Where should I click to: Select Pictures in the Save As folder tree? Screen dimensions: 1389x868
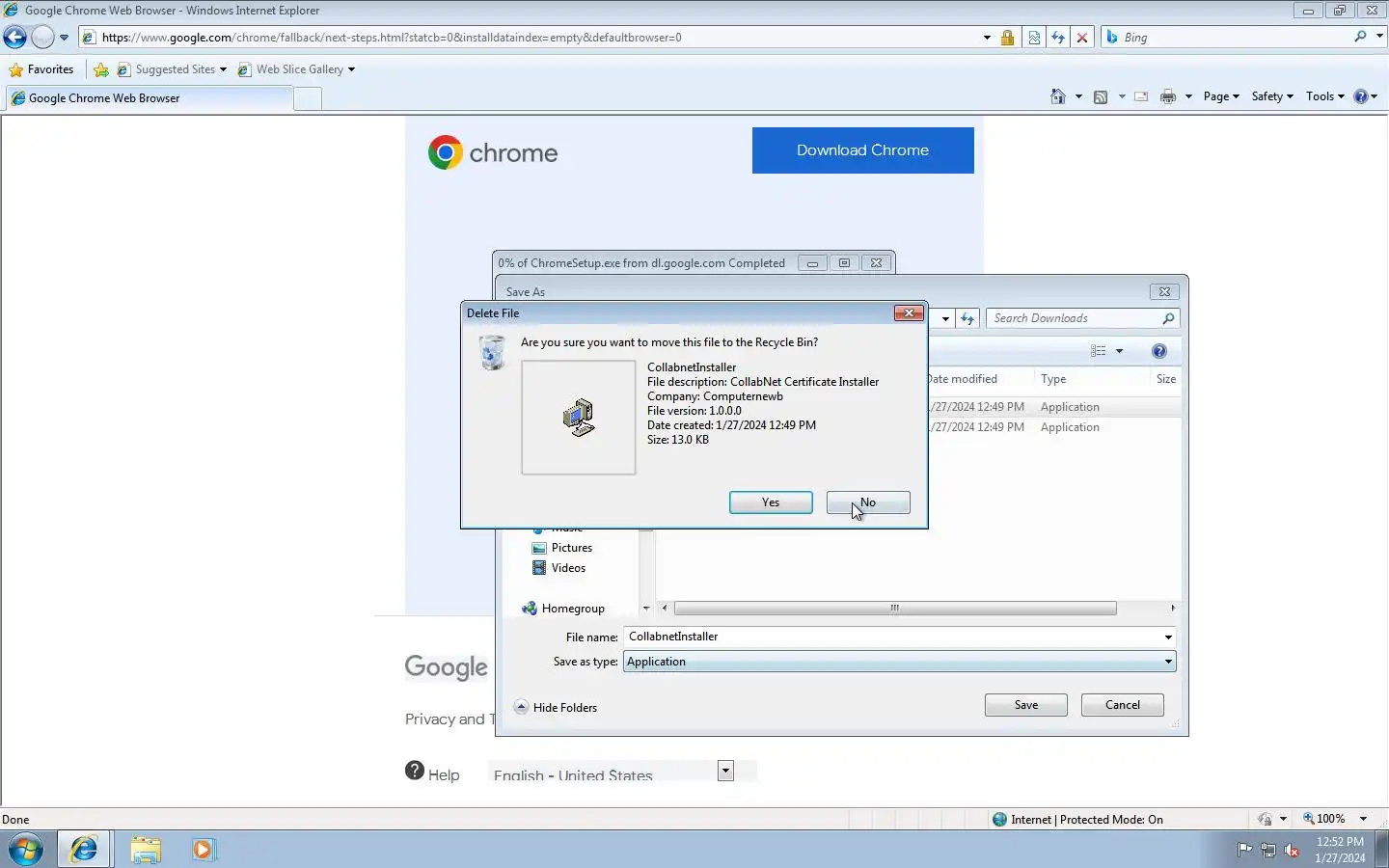pos(562,548)
